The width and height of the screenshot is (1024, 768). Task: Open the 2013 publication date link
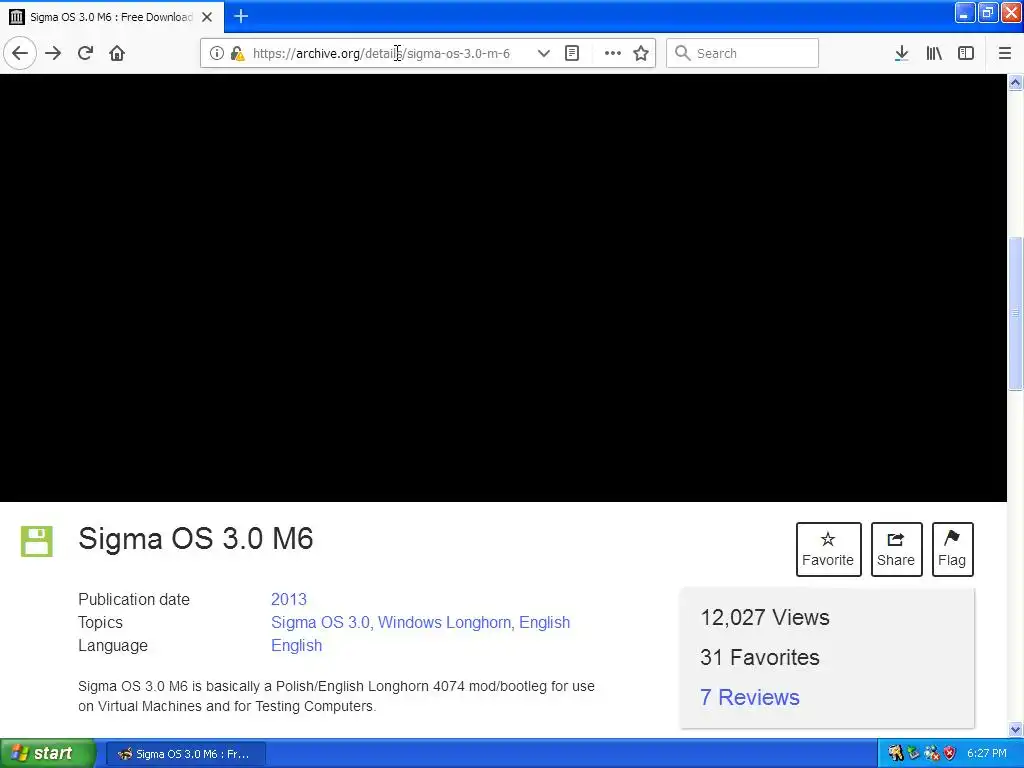pyautogui.click(x=289, y=600)
